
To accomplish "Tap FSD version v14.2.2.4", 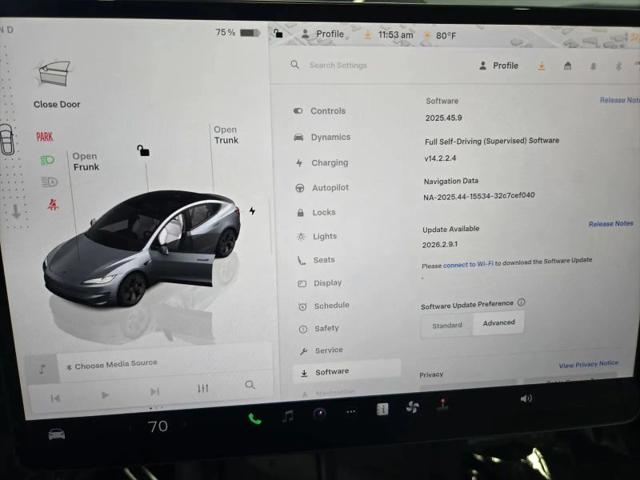I will click(x=440, y=158).
